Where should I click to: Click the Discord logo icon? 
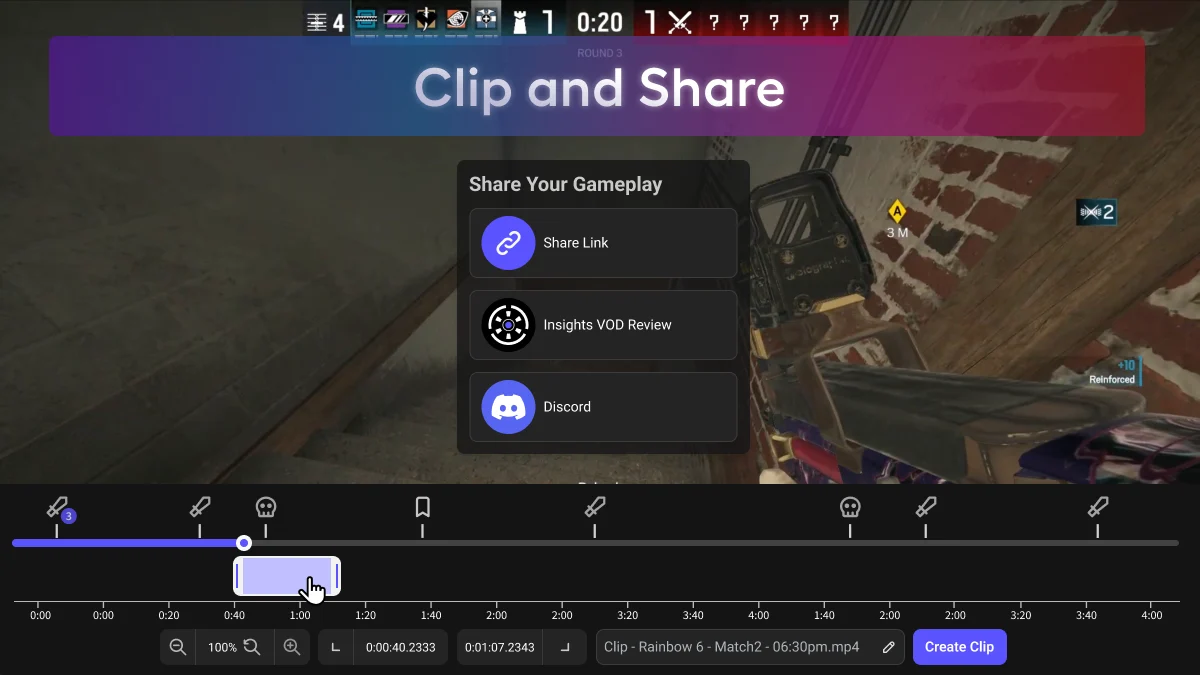(x=508, y=407)
